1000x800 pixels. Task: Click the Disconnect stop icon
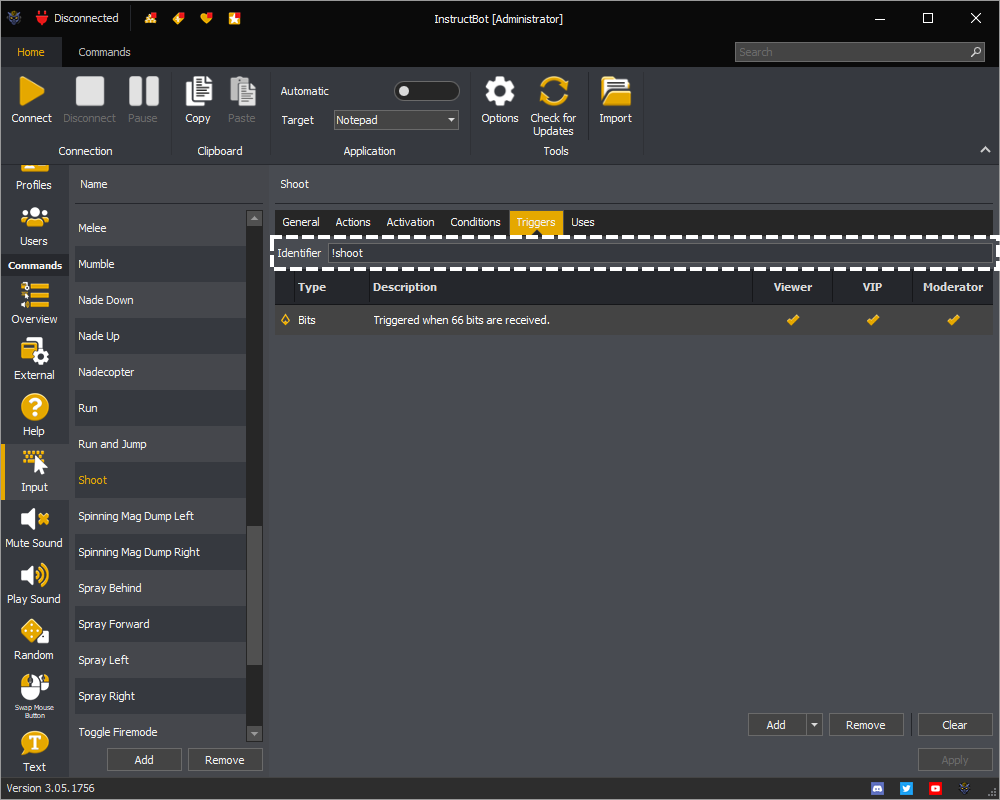[89, 91]
